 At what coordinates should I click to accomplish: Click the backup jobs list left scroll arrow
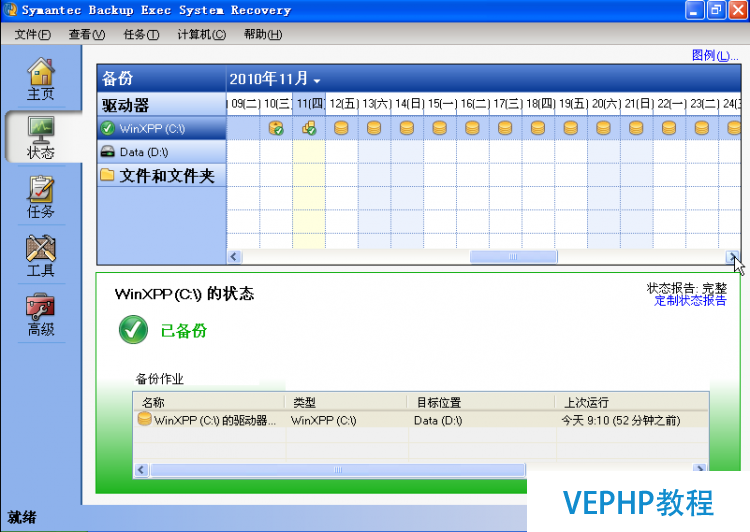pos(141,470)
